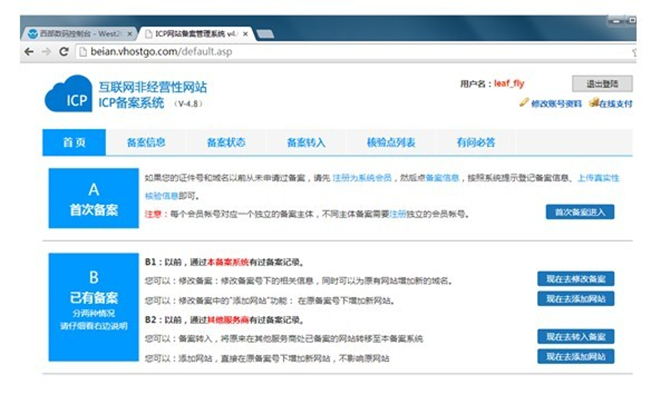Click the 现在去转入备案 button
This screenshot has width=650, height=394.
point(576,336)
